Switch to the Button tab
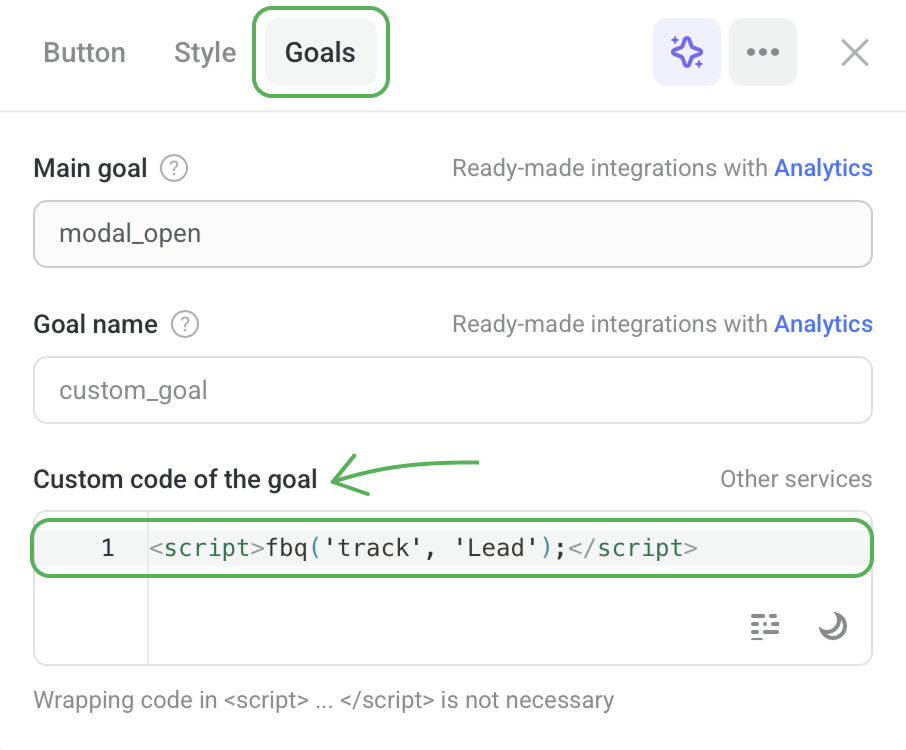 pyautogui.click(x=85, y=52)
